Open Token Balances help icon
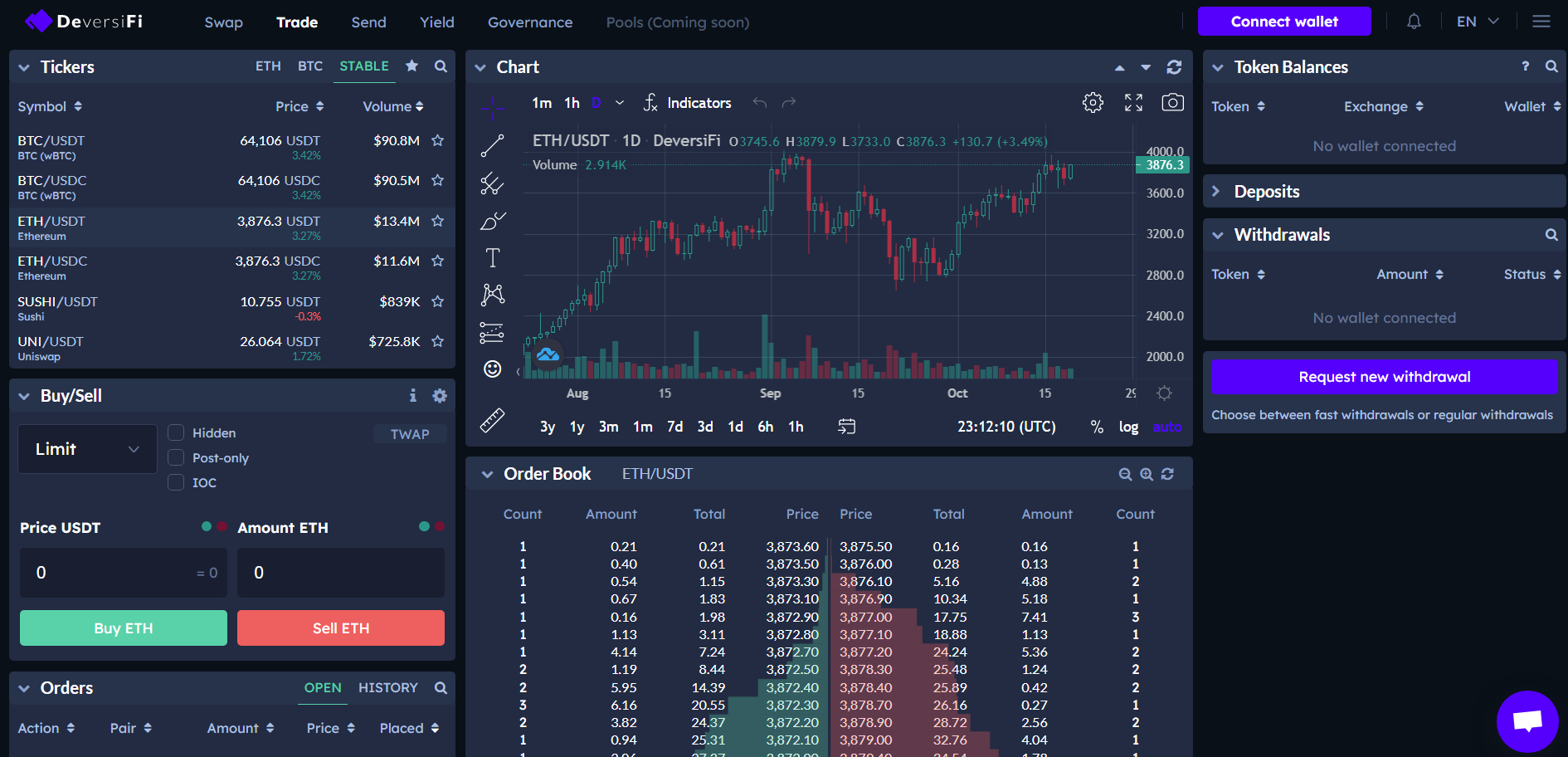The height and width of the screenshot is (757, 1568). (x=1525, y=66)
